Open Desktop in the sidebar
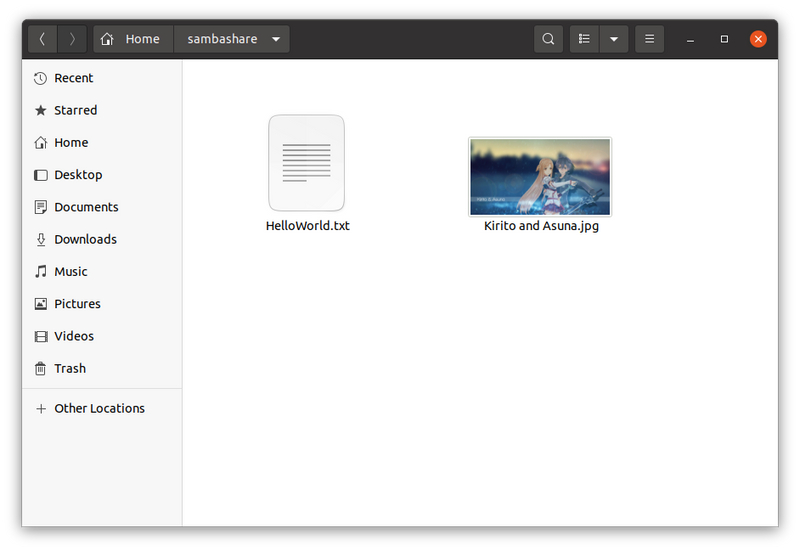The image size is (800, 551). (x=102, y=175)
